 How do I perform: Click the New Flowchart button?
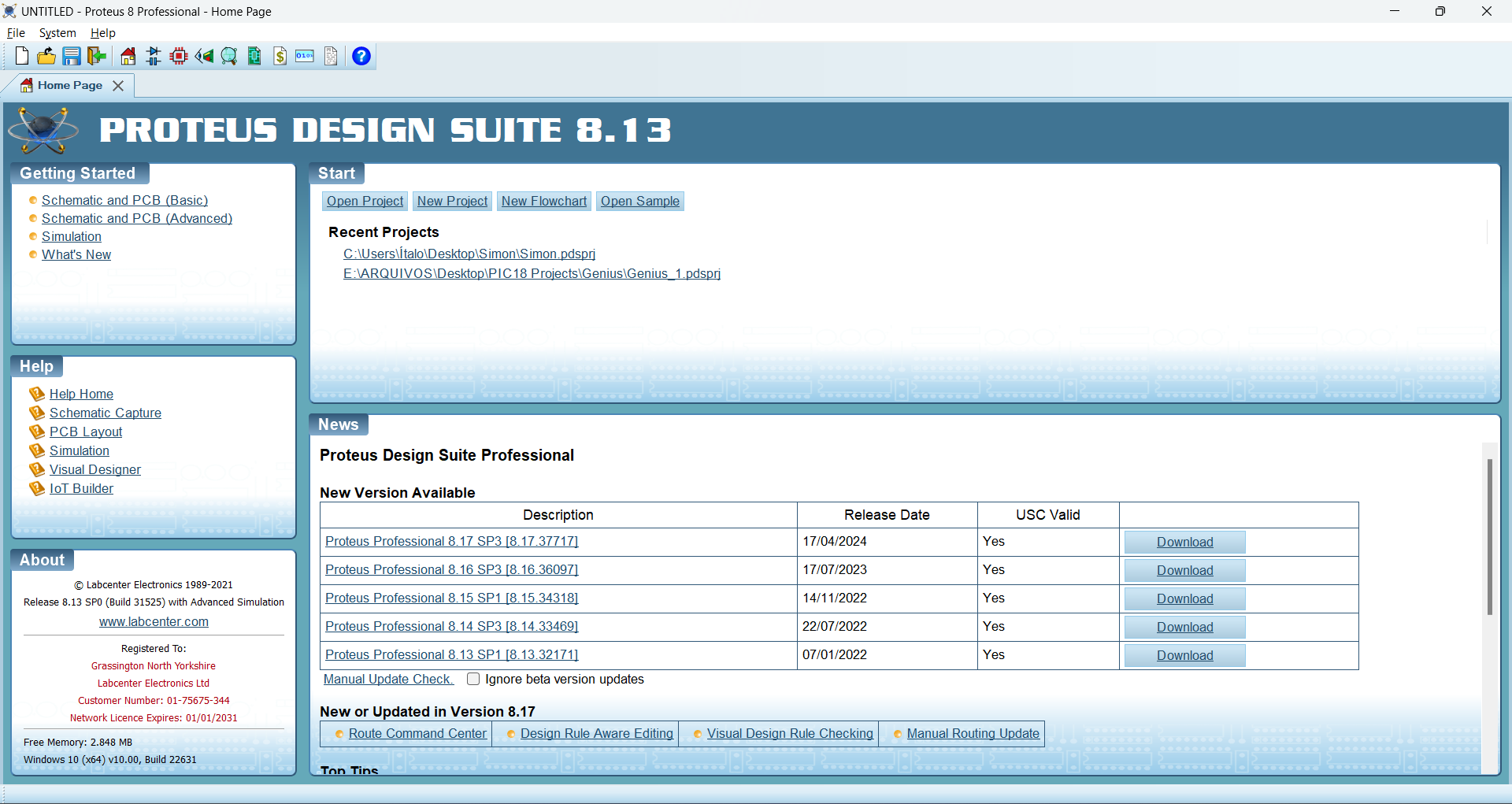coord(544,201)
